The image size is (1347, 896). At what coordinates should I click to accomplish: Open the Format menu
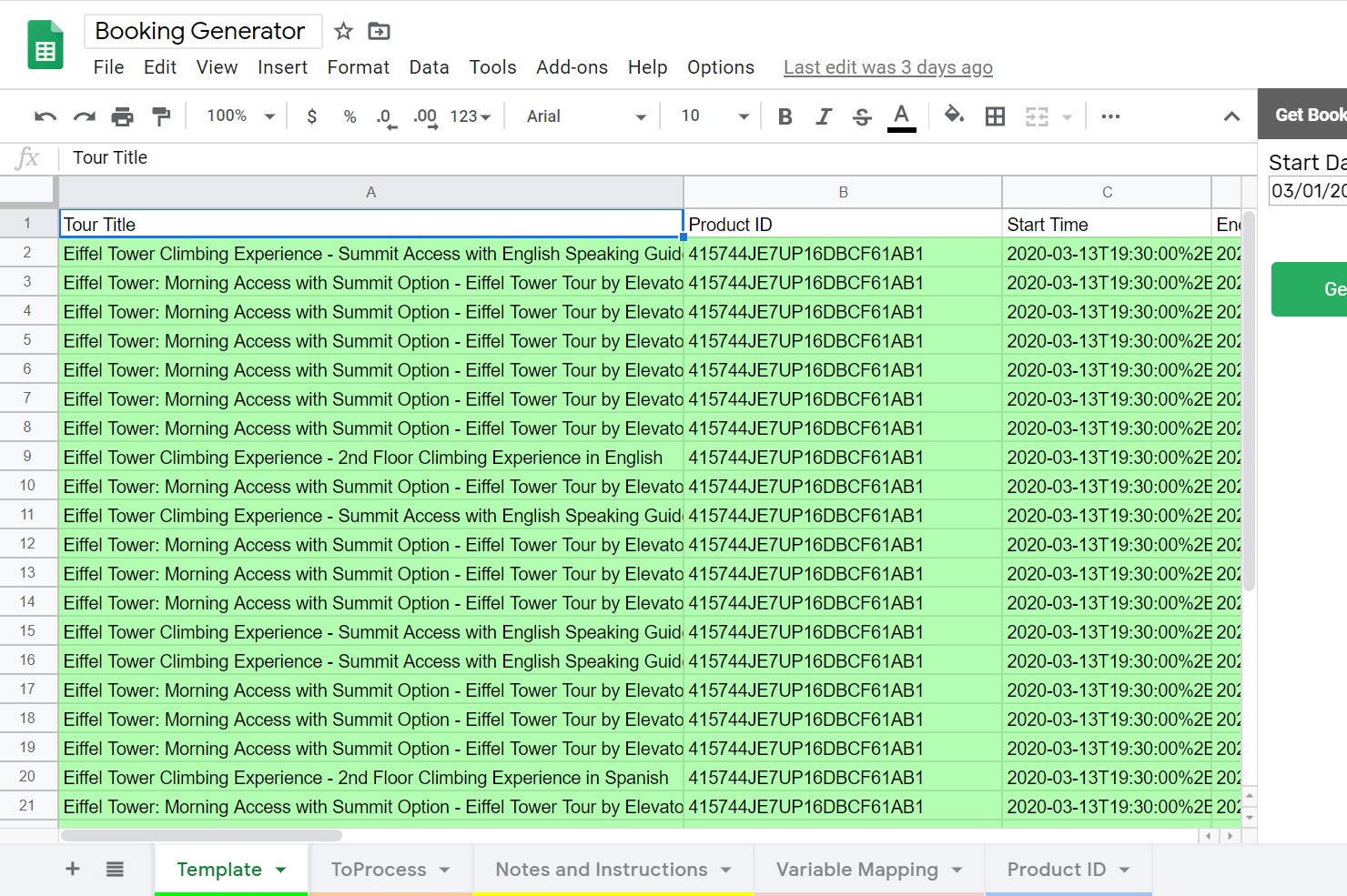point(359,67)
